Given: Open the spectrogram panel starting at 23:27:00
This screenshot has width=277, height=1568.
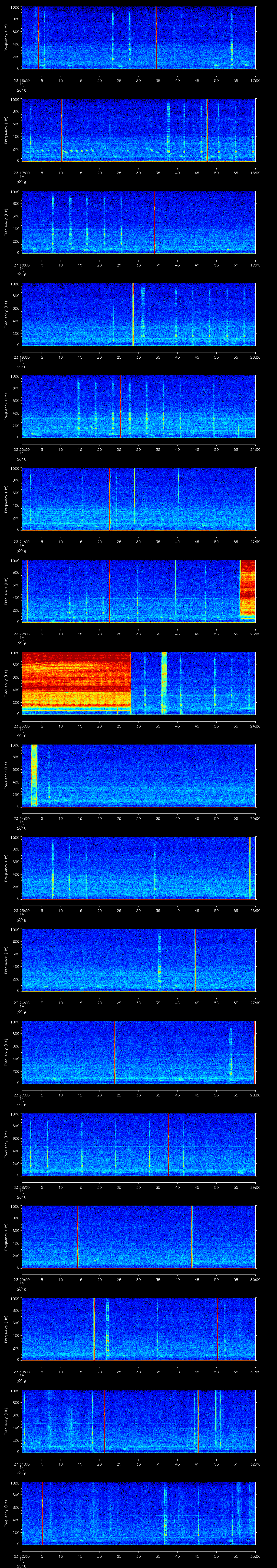Looking at the screenshot, I should click(x=138, y=1052).
